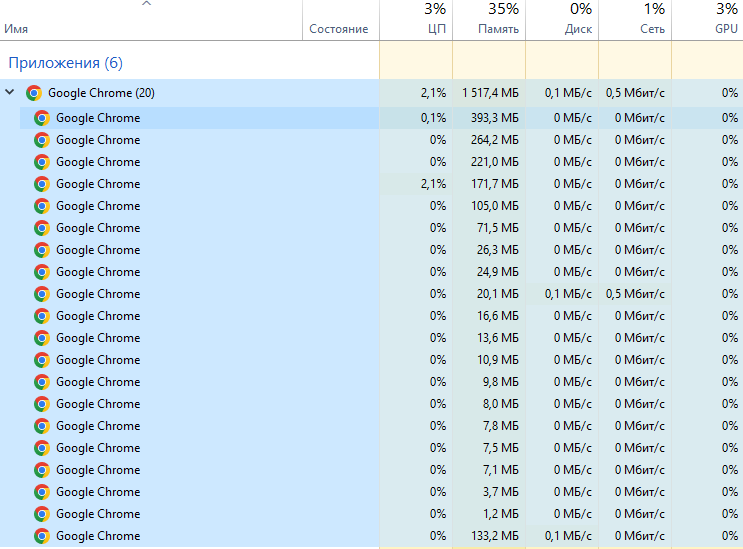Click the Chrome icon in the 1,2 МБ row
Screen dimensions: 743x549
pos(42,514)
